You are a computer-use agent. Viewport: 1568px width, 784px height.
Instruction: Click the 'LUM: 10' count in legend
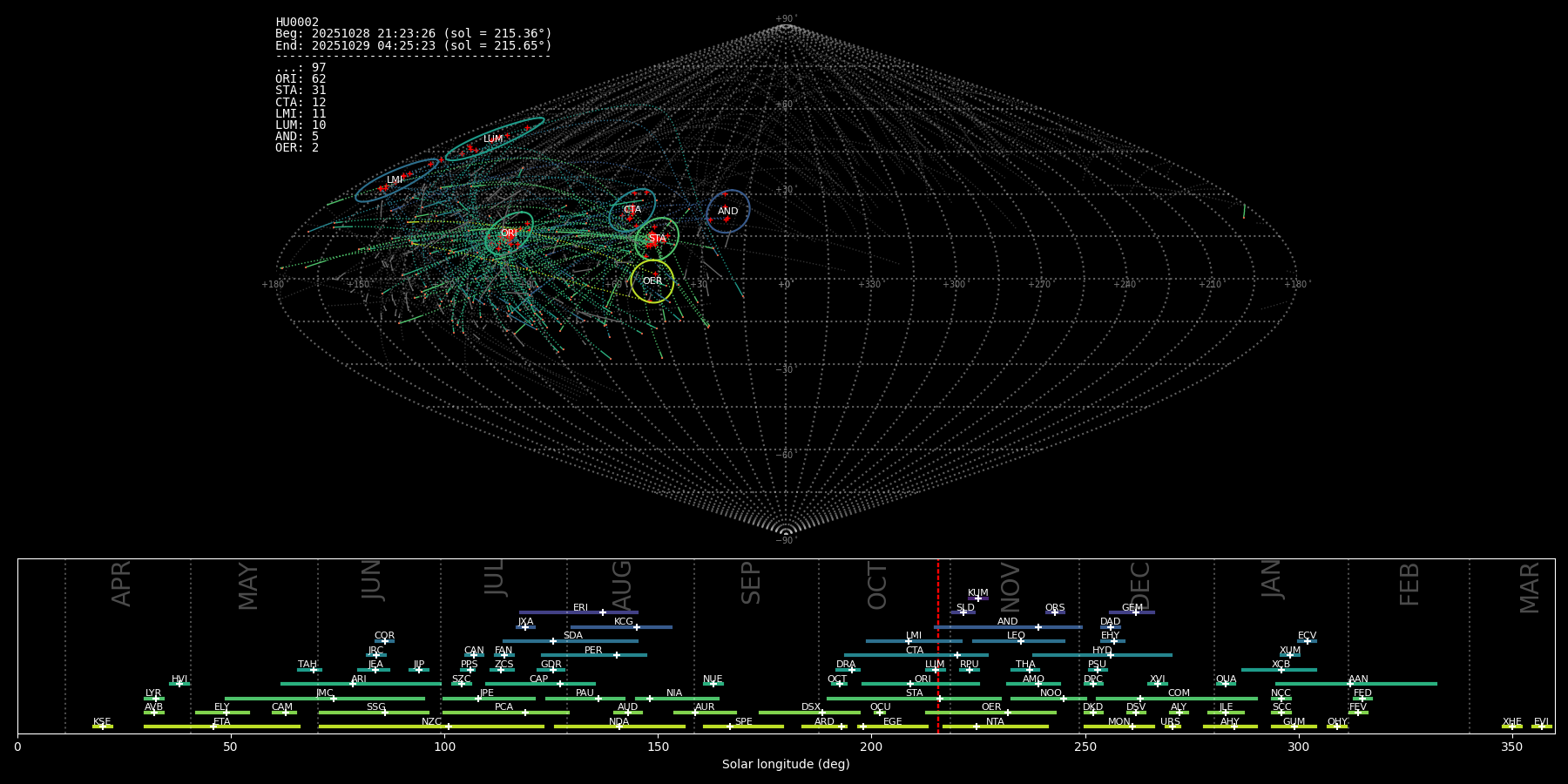[301, 125]
